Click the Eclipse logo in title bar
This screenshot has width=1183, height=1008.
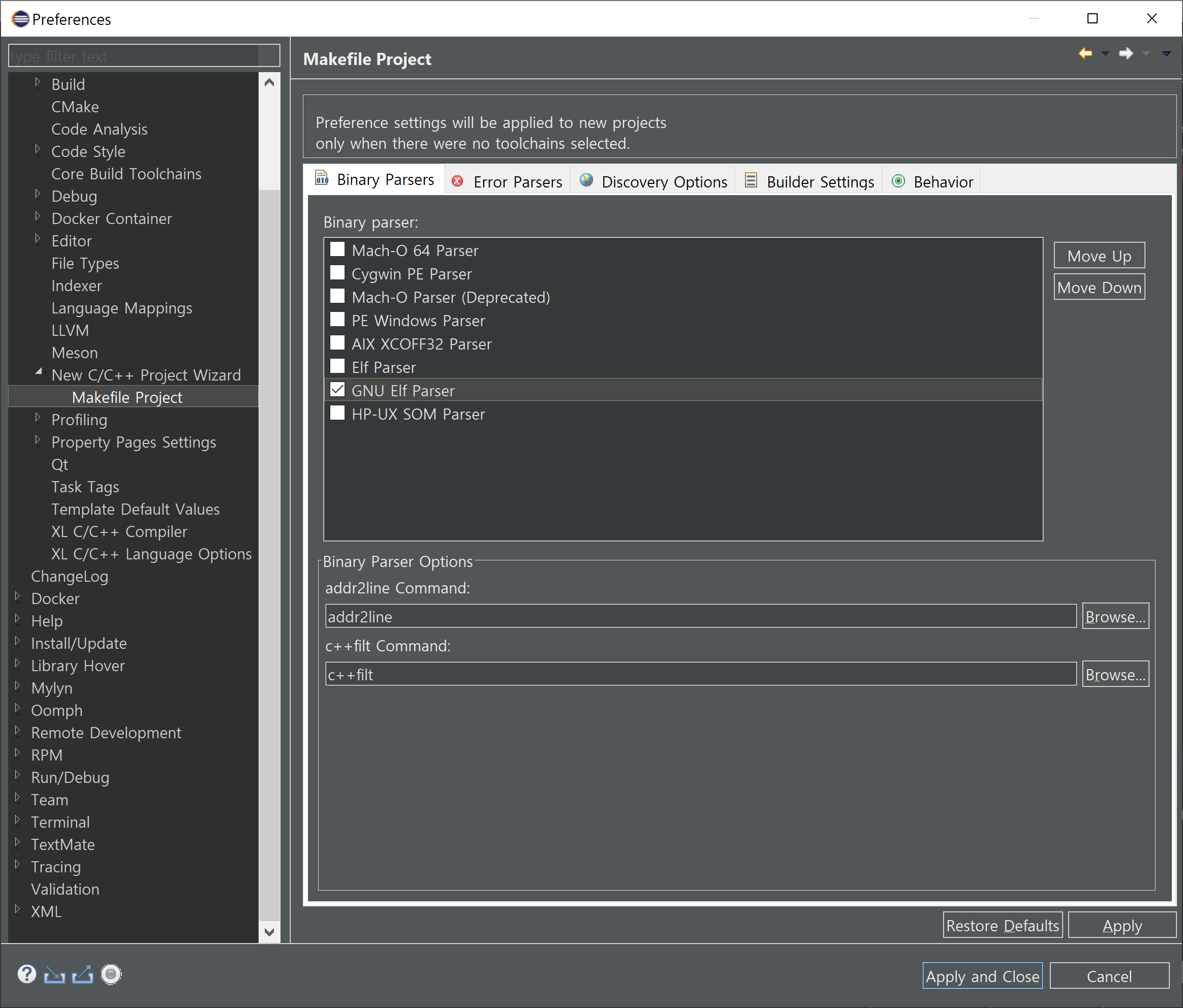20,19
